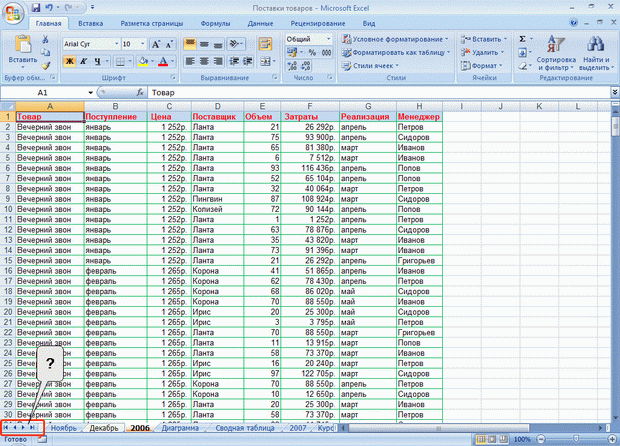Click the red font color A

click(x=163, y=61)
